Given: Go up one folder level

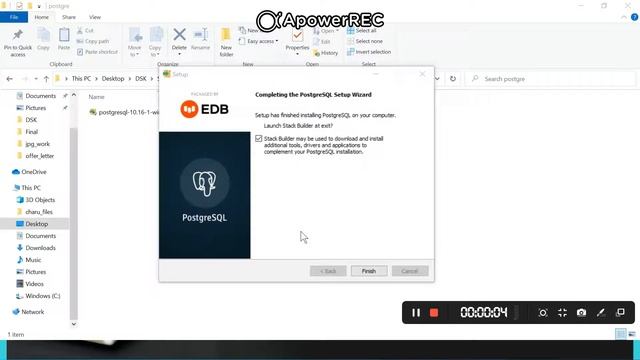Looking at the screenshot, I should pyautogui.click(x=46, y=79).
